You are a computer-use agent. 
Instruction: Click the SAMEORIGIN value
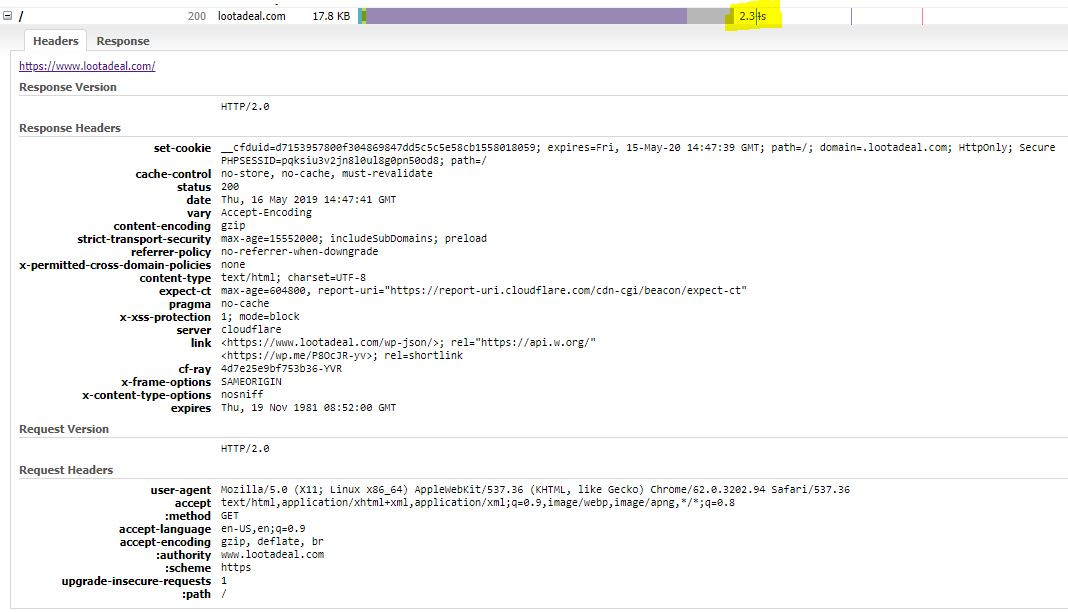[251, 381]
